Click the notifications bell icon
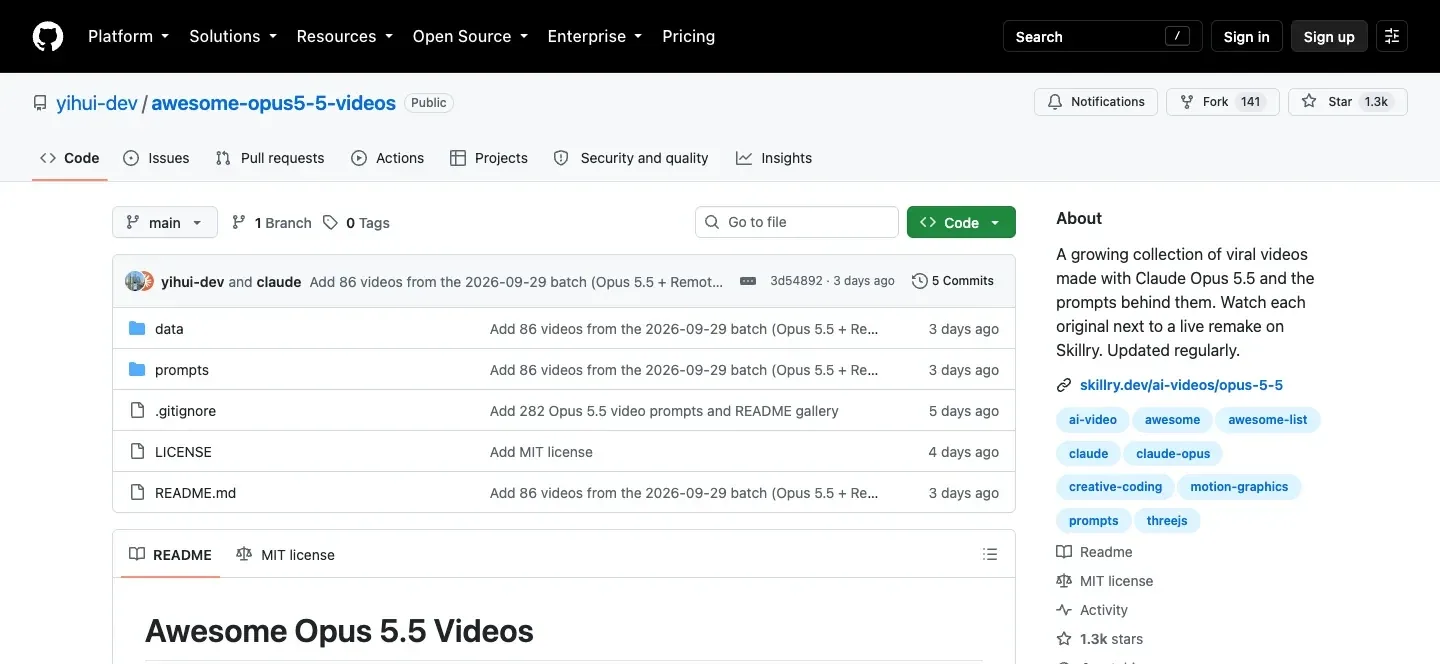The height and width of the screenshot is (664, 1440). pyautogui.click(x=1055, y=102)
